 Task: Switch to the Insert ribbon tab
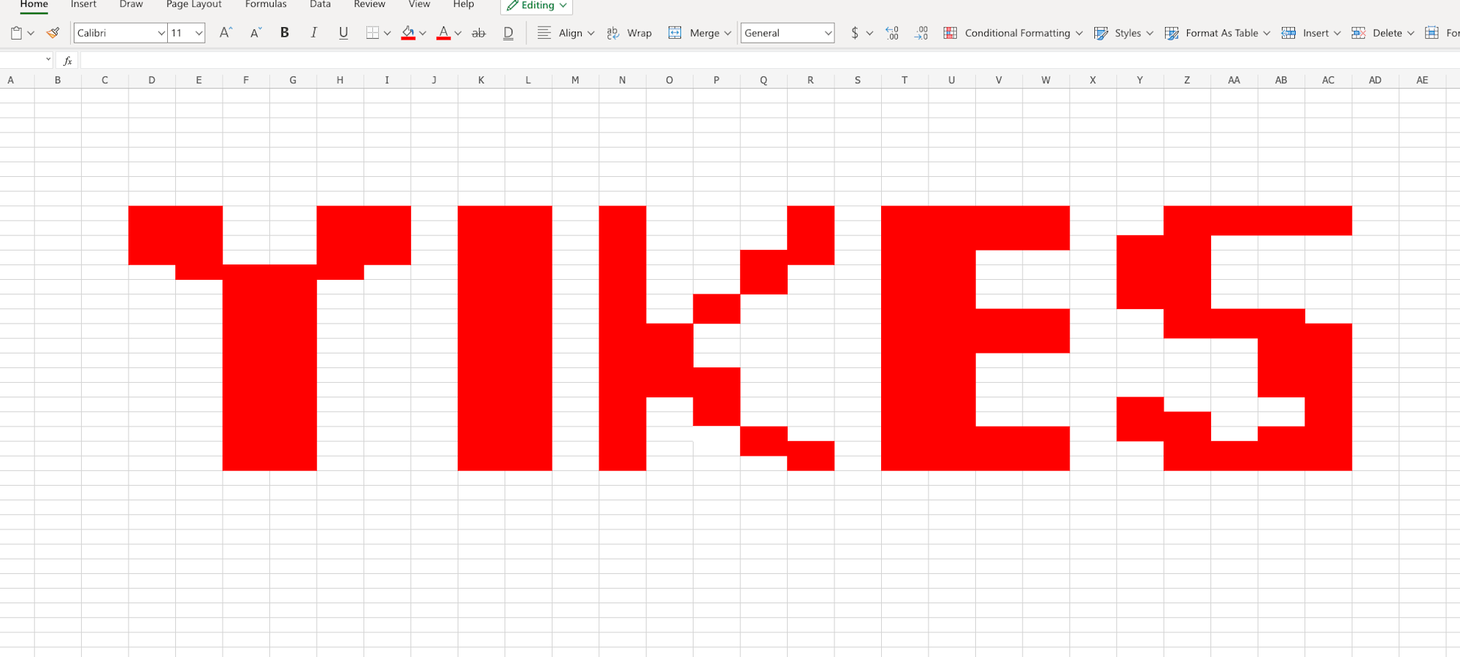pos(84,5)
